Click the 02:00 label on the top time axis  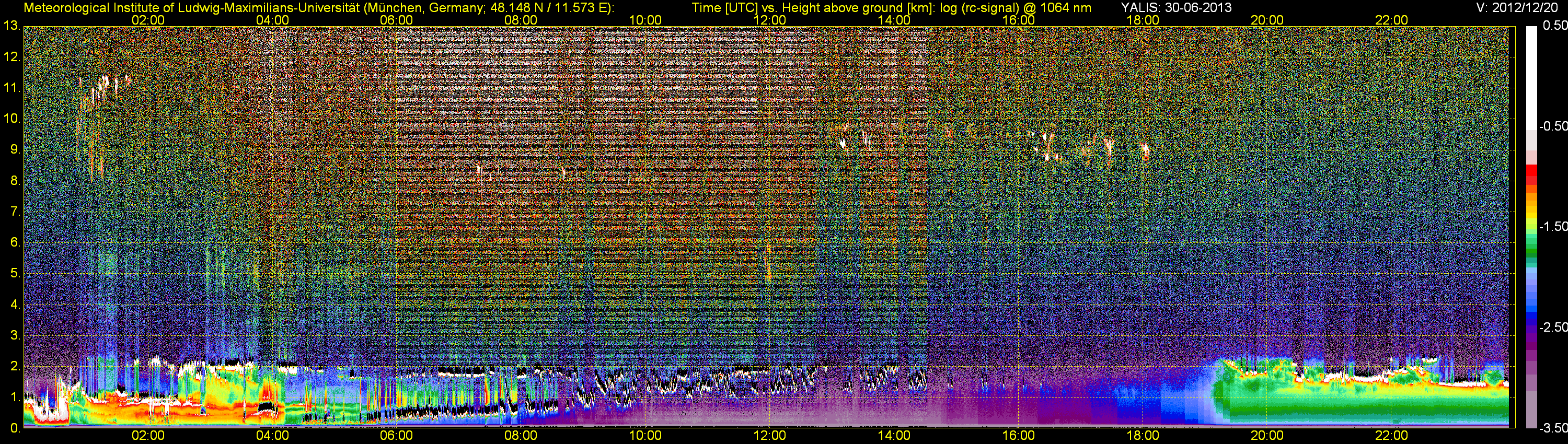[148, 20]
